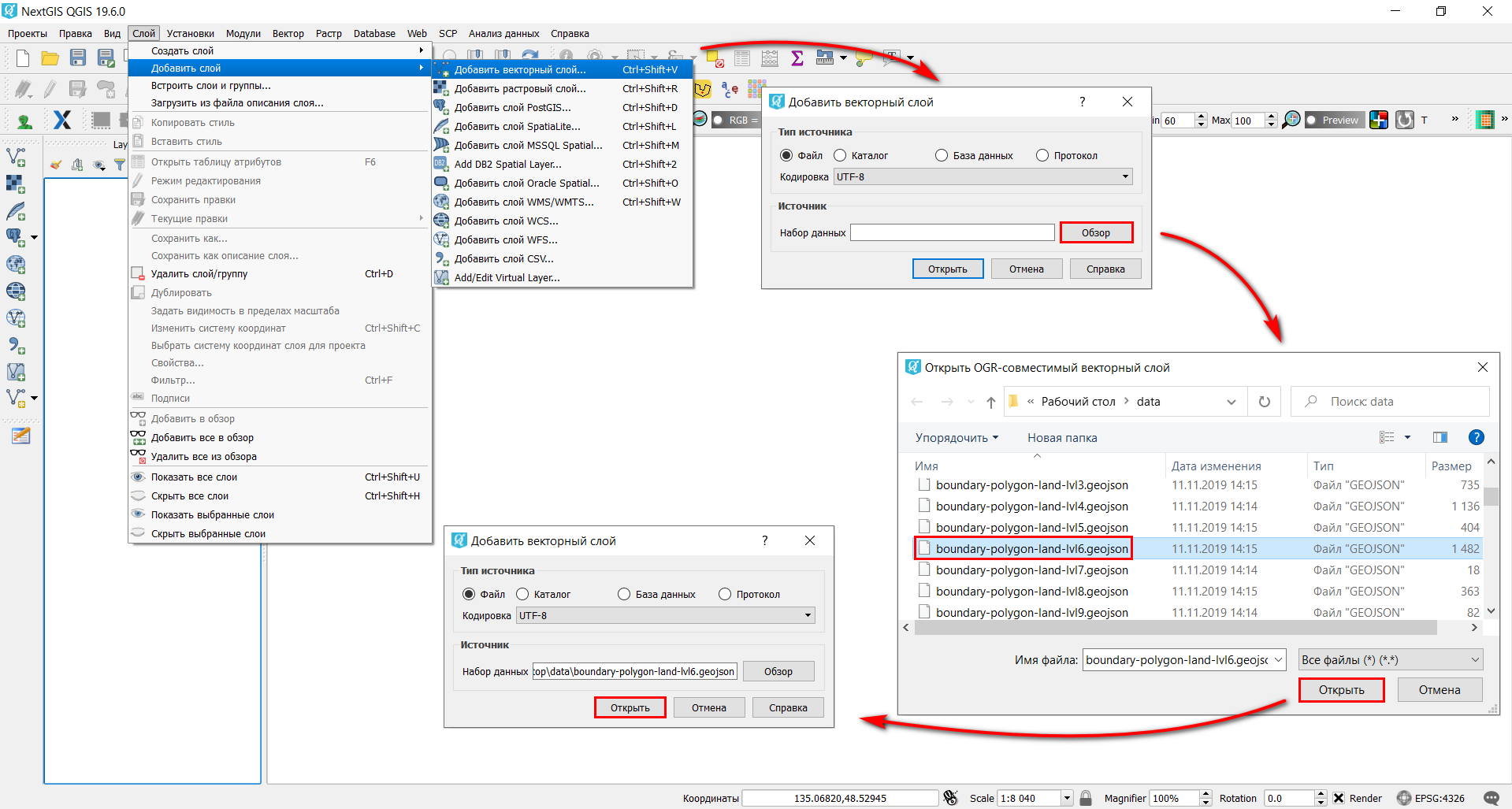
Task: Expand the Scale combo box dropdown
Action: click(1067, 798)
